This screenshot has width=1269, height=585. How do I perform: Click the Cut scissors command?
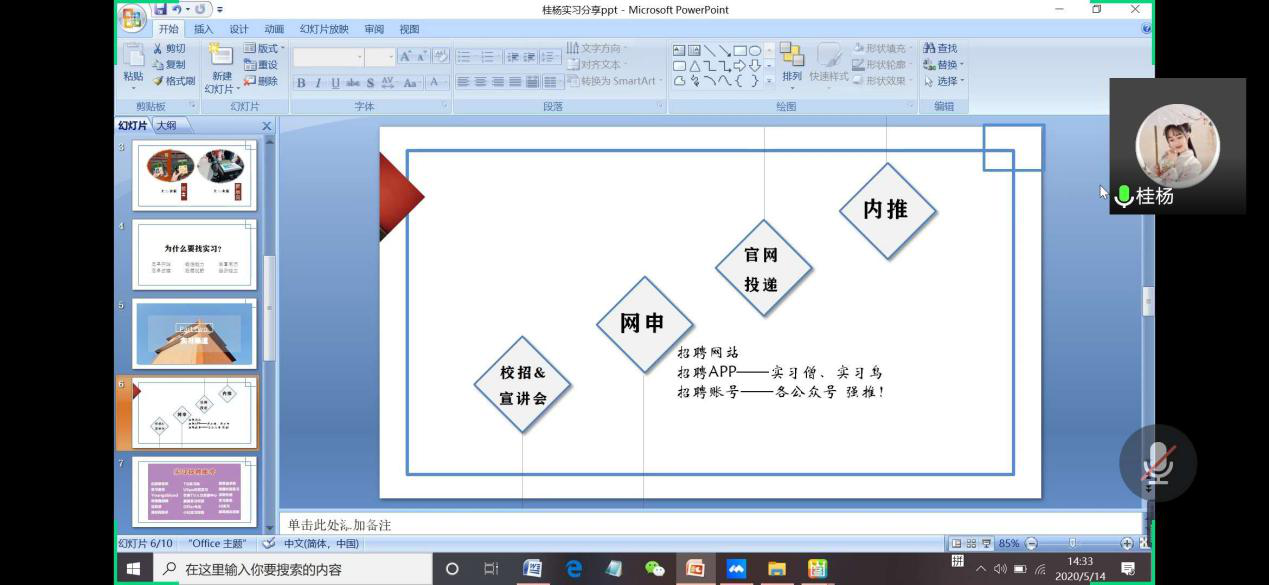tap(168, 48)
